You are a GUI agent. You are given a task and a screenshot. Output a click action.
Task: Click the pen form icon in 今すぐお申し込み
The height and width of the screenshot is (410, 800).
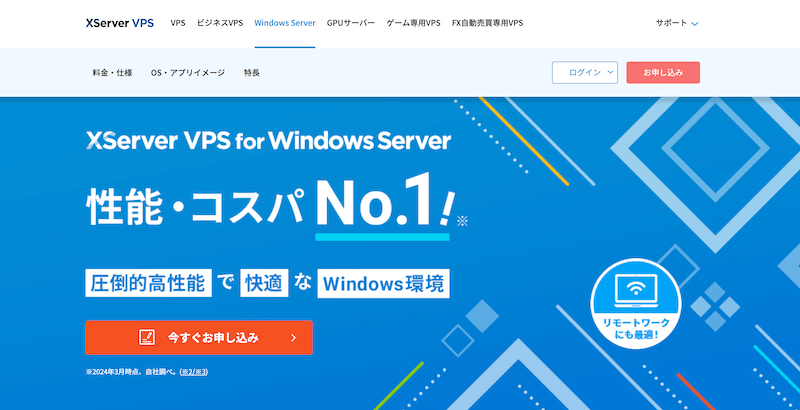146,337
